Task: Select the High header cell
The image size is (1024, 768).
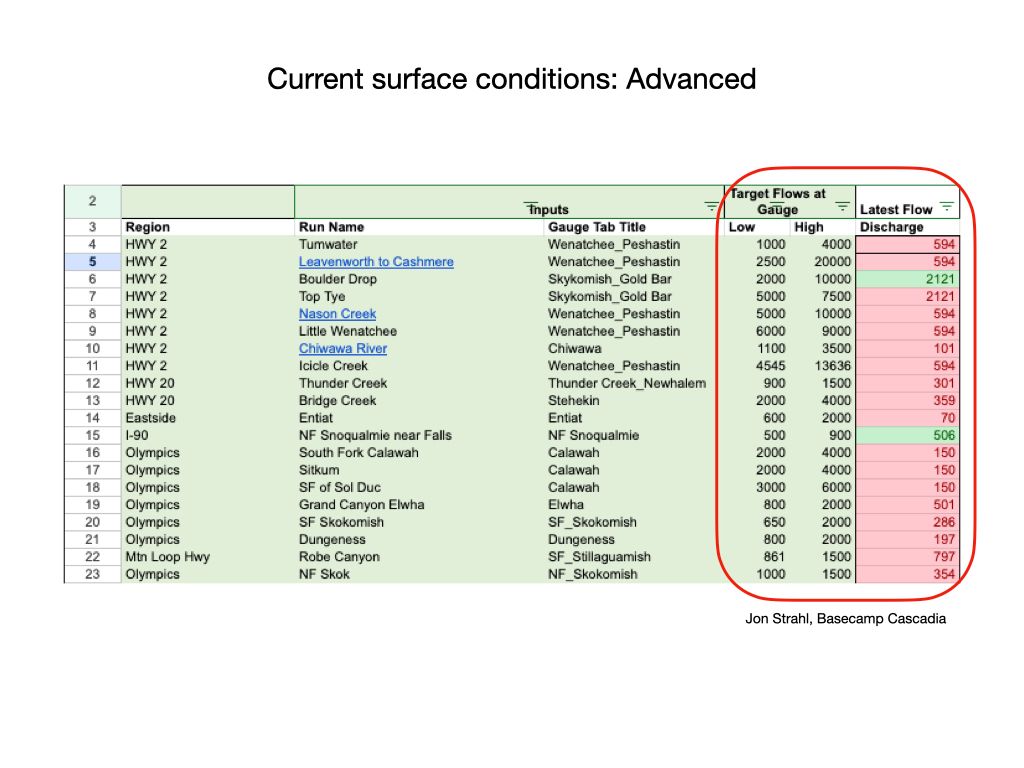Action: pyautogui.click(x=822, y=227)
